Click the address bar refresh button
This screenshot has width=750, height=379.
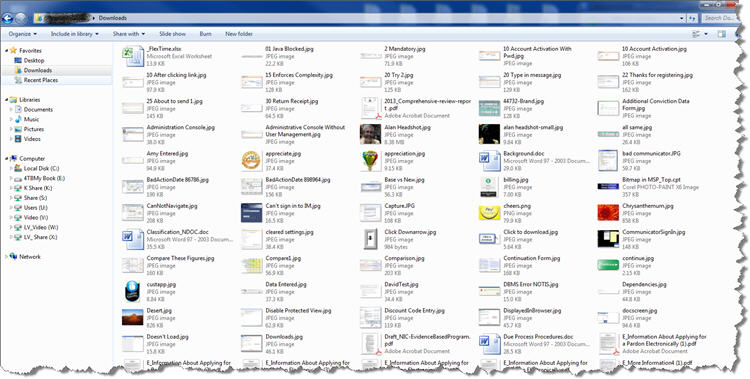692,18
